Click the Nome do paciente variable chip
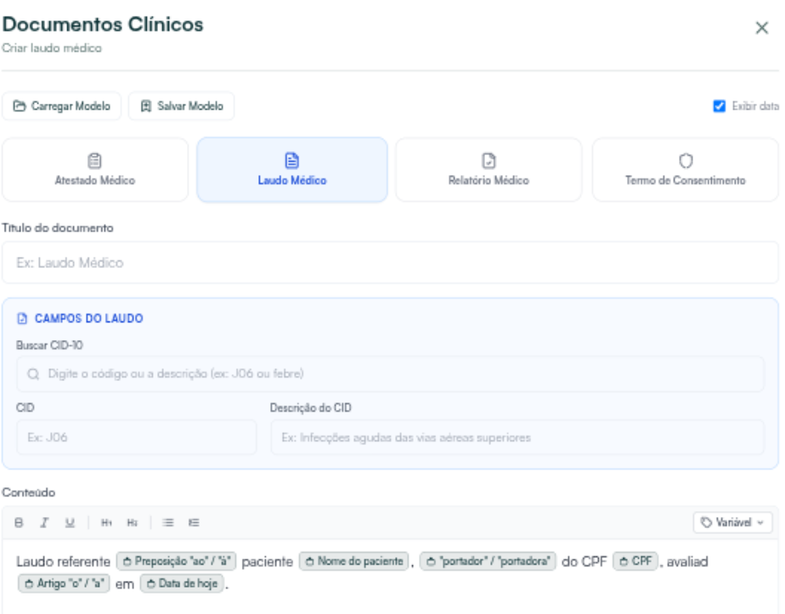Image resolution: width=785 pixels, height=614 pixels. coord(354,561)
